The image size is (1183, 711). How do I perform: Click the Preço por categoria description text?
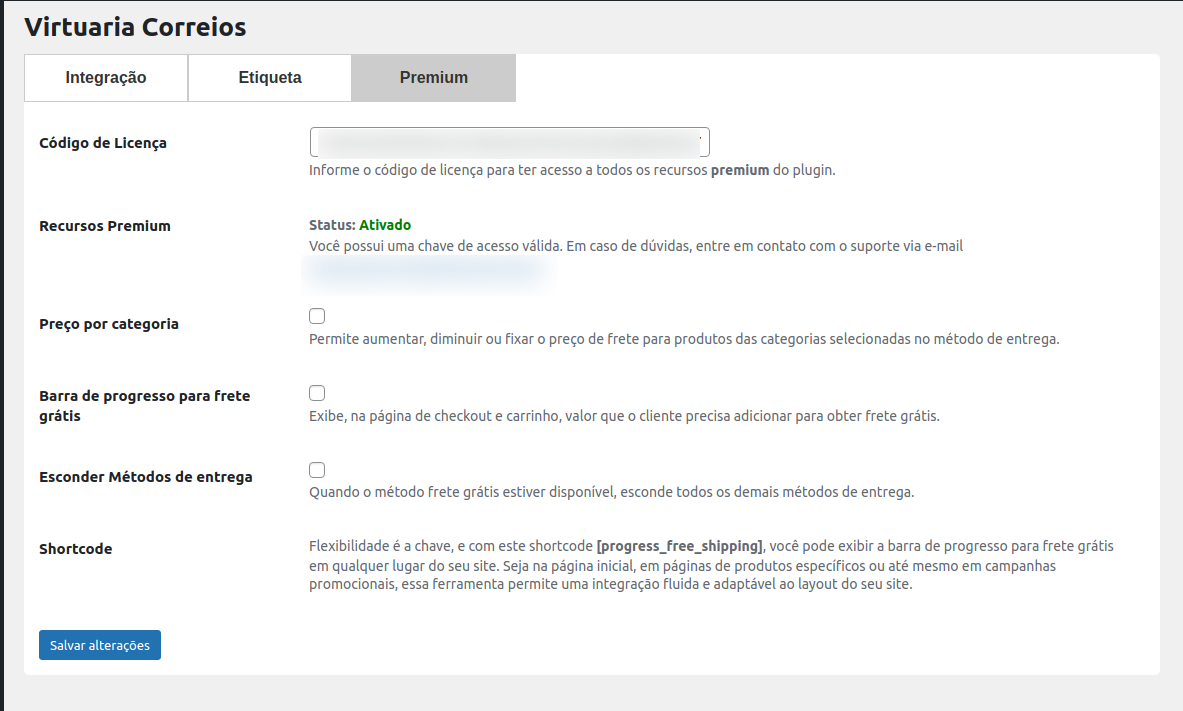[x=683, y=339]
